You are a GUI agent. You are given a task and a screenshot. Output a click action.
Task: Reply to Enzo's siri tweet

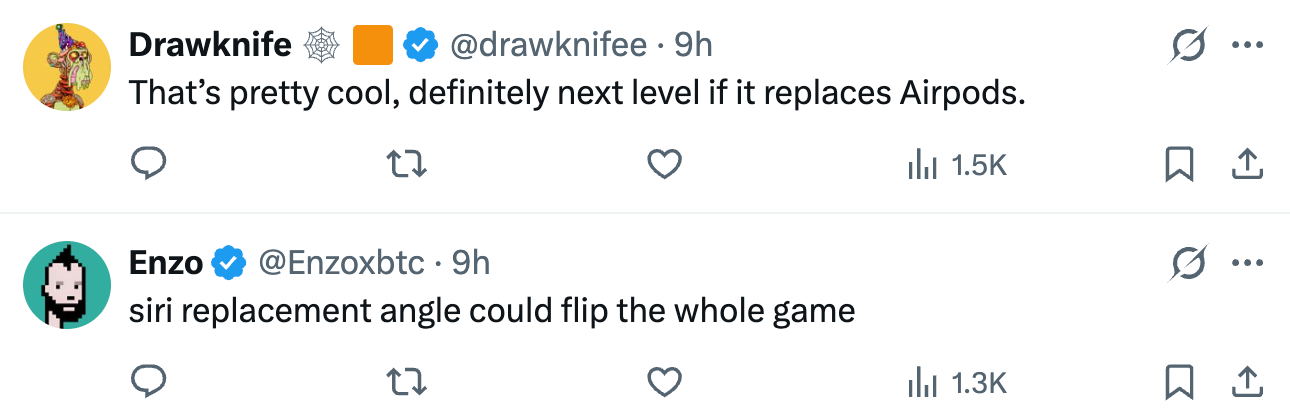149,382
